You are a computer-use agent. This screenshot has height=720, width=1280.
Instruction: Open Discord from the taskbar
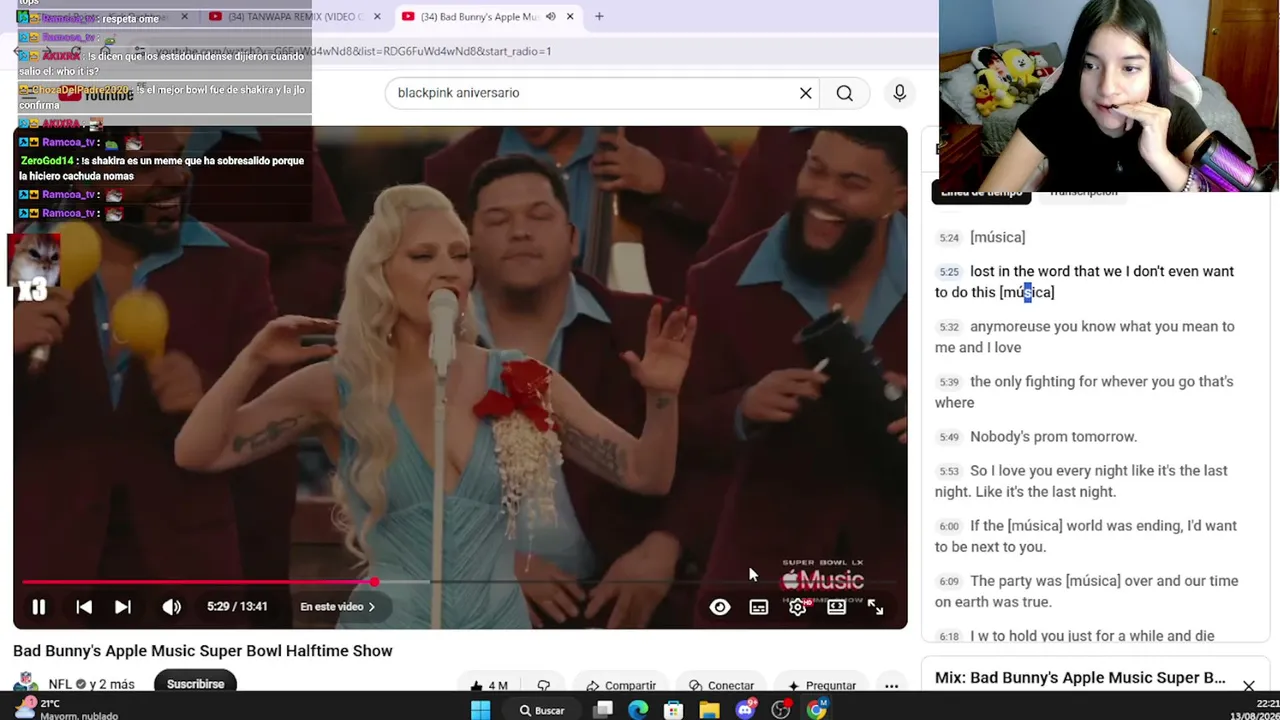[745, 710]
